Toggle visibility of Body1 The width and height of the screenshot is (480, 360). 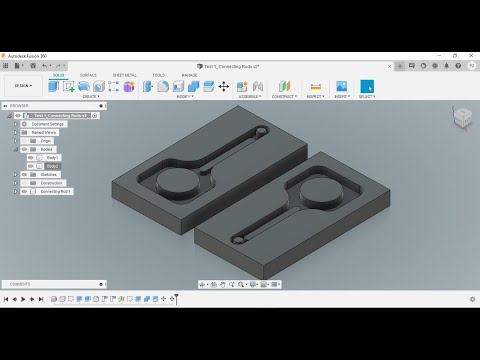31,158
